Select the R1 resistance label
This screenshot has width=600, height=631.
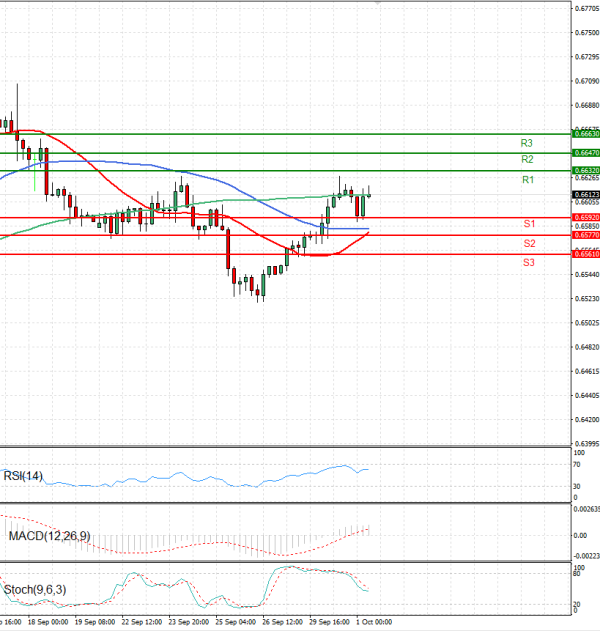pyautogui.click(x=527, y=180)
